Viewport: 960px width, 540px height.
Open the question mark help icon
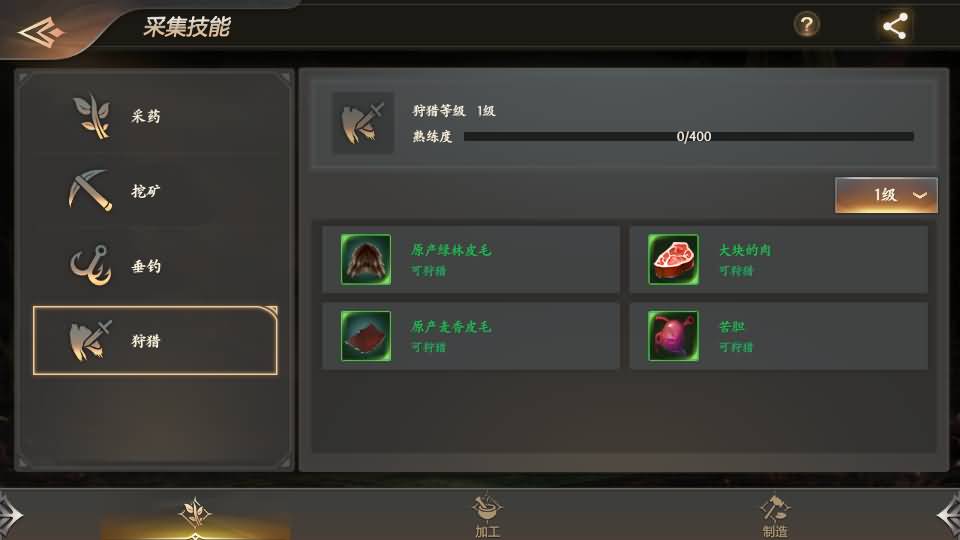coord(806,25)
